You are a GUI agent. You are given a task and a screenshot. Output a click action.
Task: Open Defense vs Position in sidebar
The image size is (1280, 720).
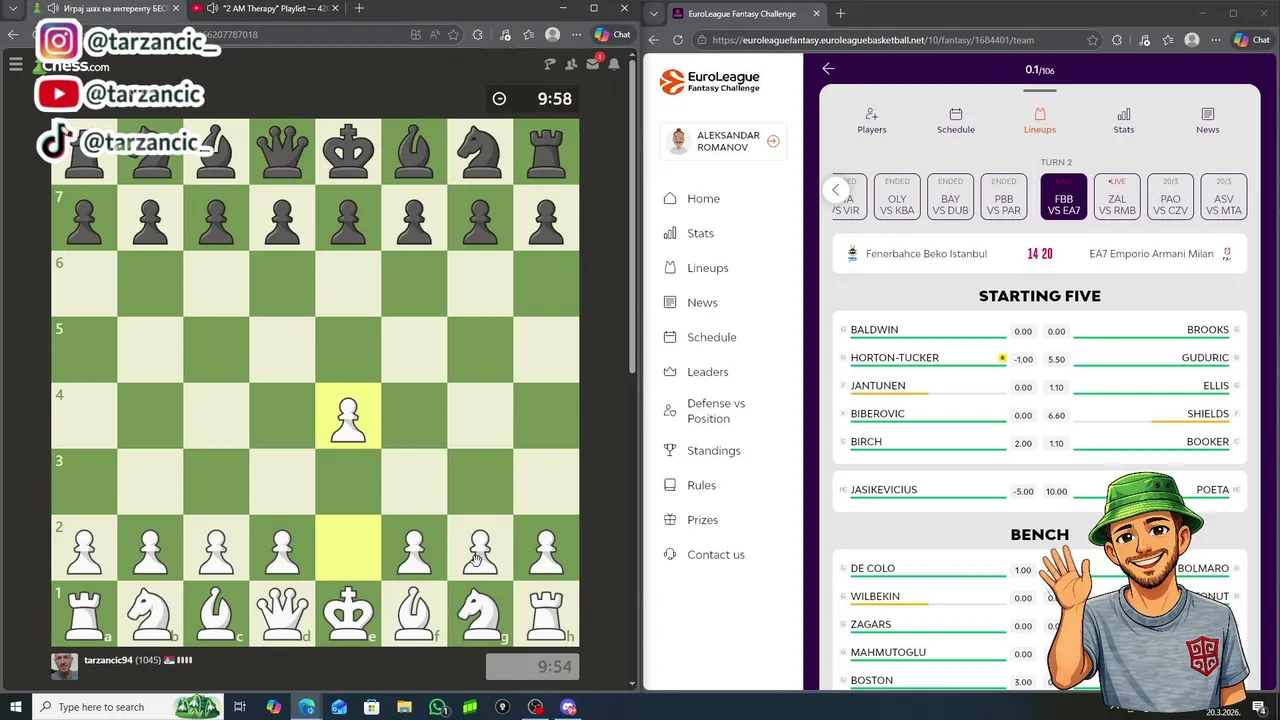coord(715,411)
